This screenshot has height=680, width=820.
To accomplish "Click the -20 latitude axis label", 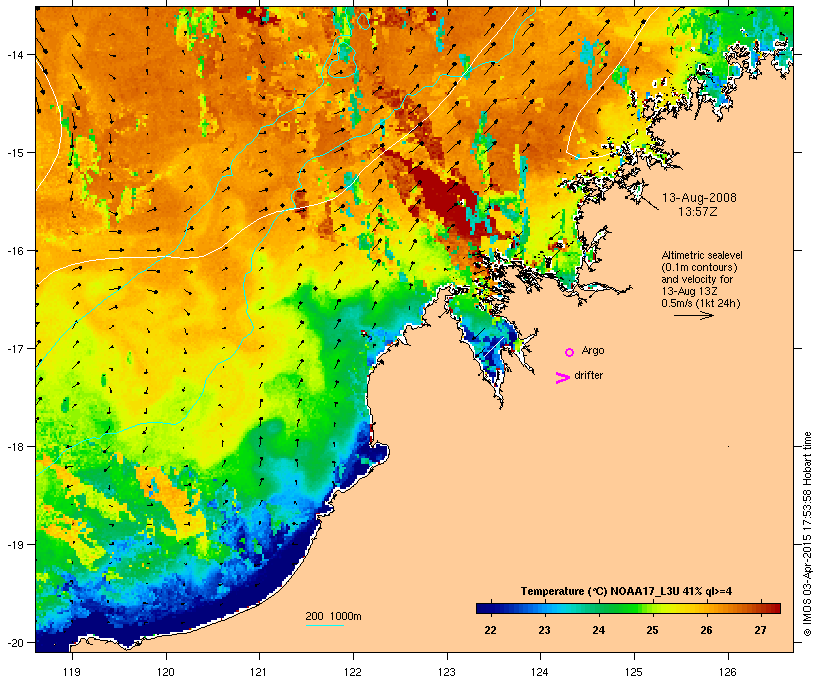I will click(x=14, y=643).
